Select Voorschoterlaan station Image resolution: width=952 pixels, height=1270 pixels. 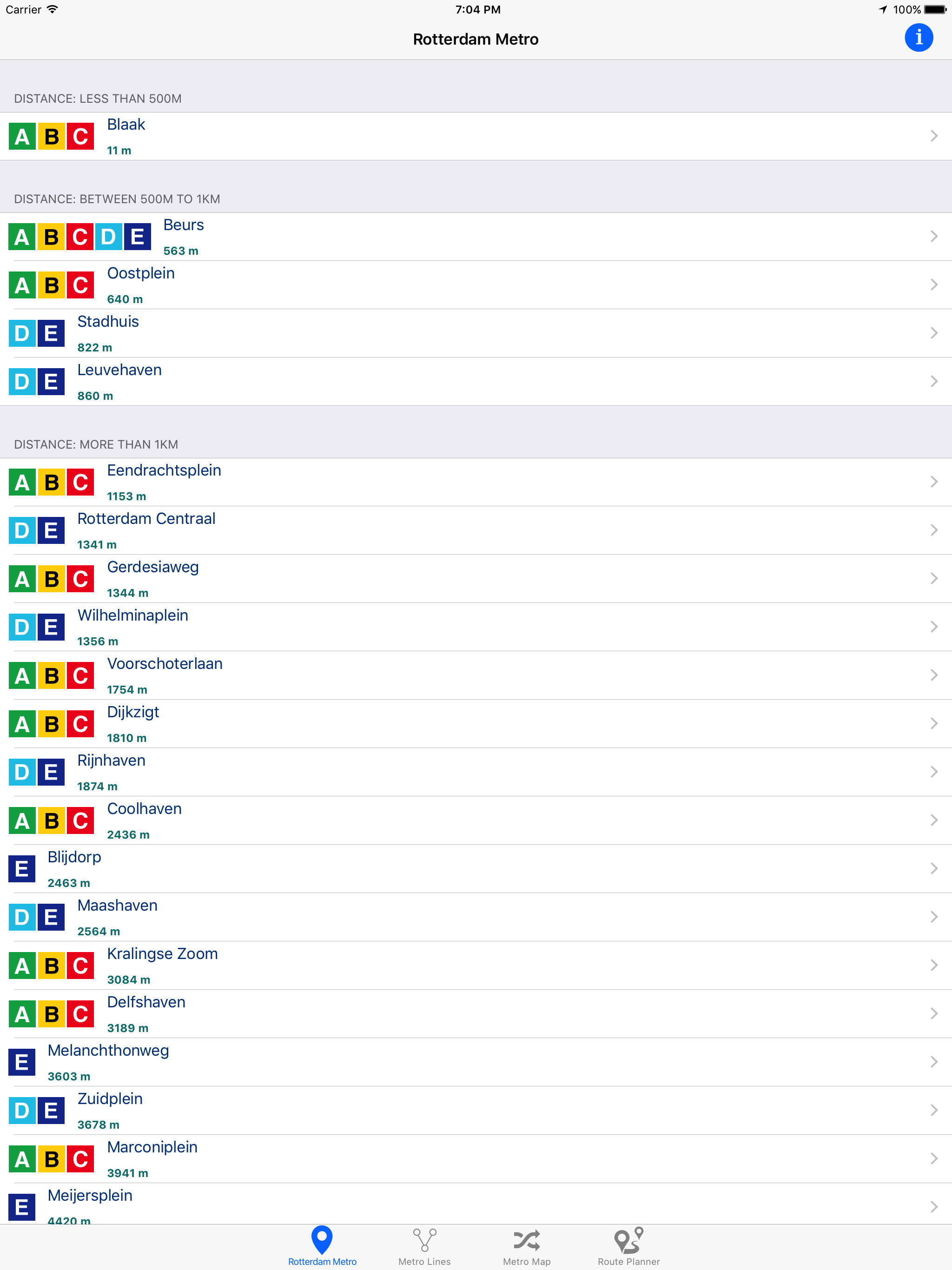point(476,675)
